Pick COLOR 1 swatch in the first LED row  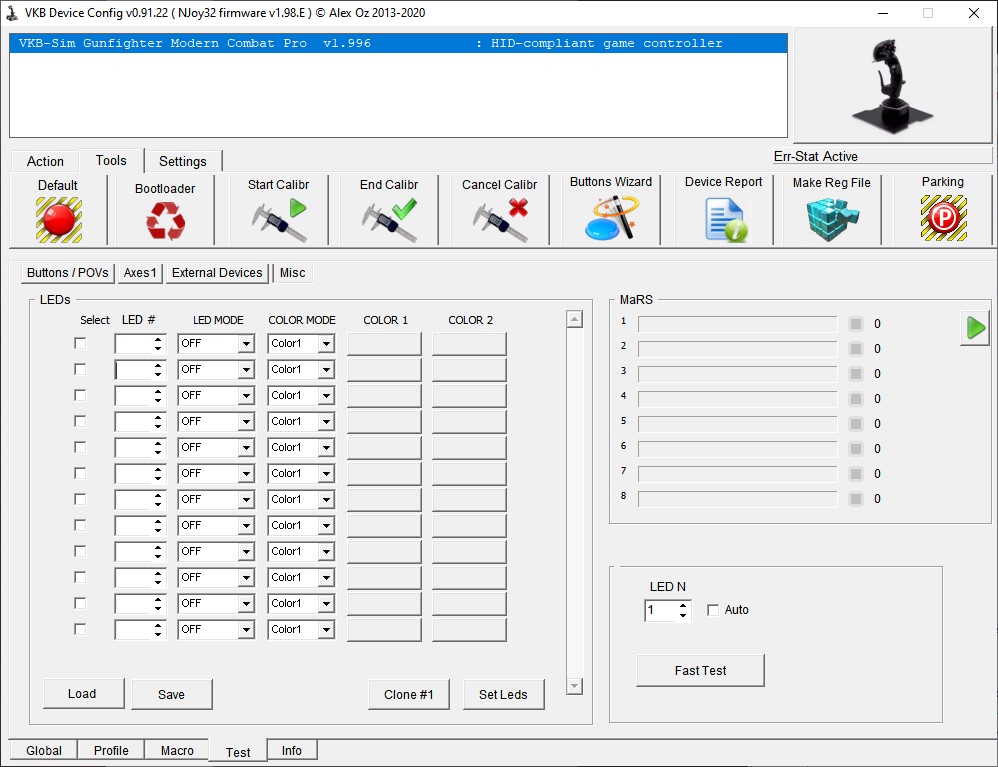pyautogui.click(x=384, y=344)
